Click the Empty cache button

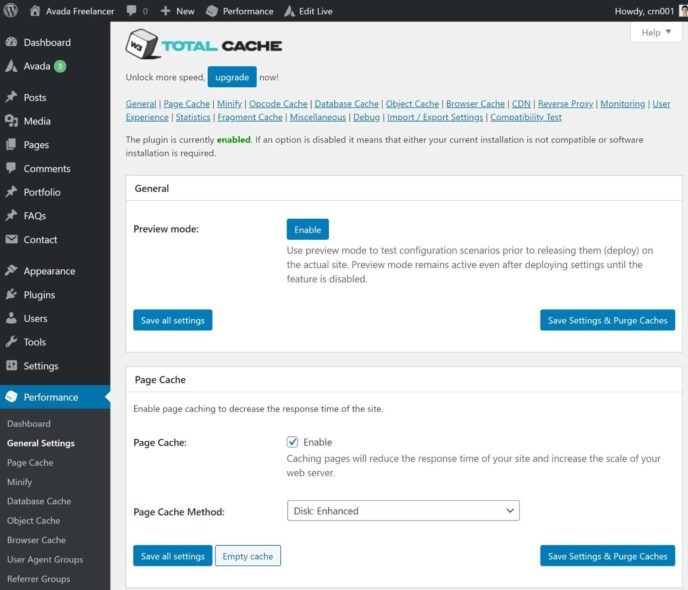tap(247, 556)
